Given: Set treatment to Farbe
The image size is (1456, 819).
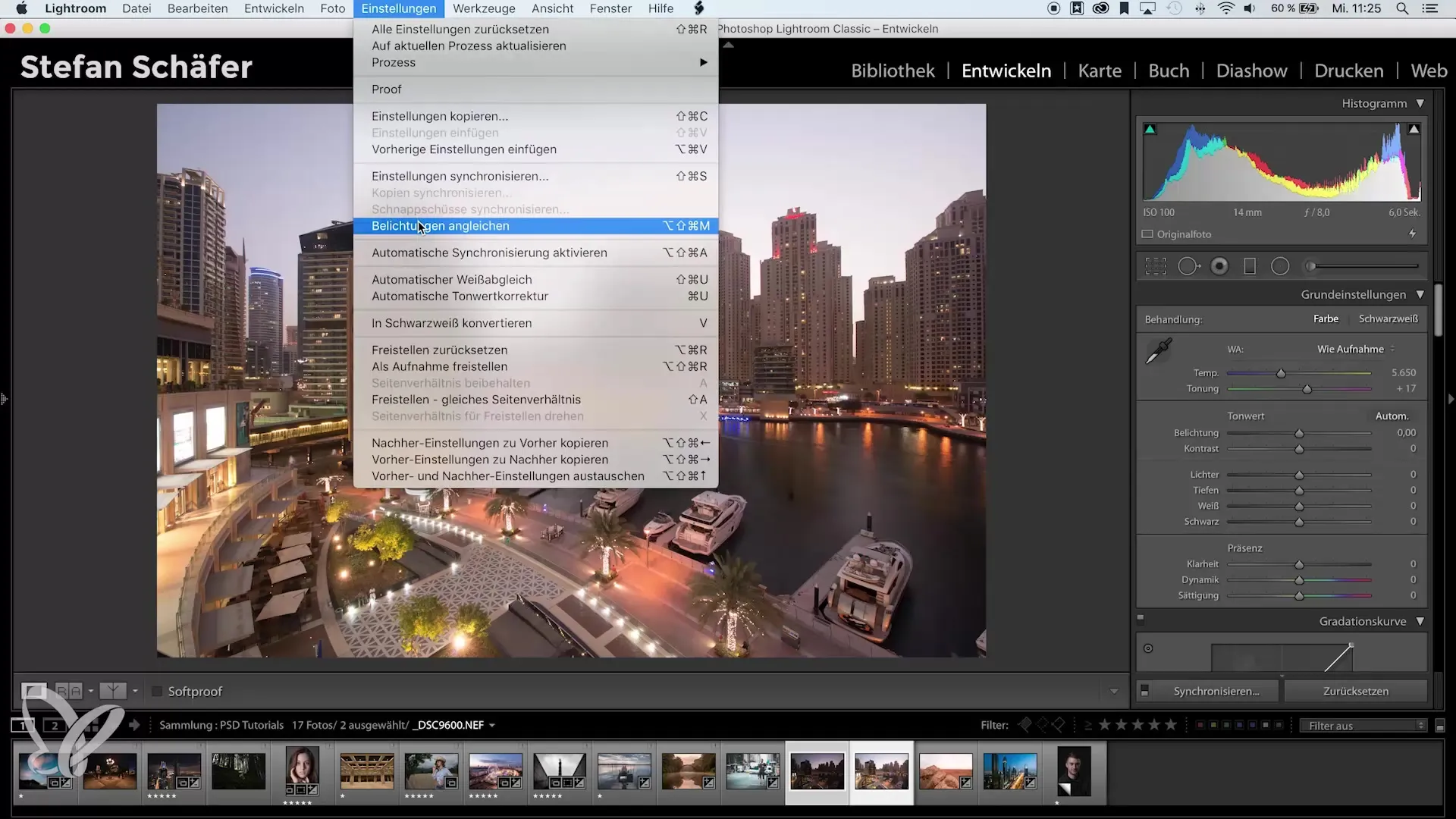Looking at the screenshot, I should tap(1326, 319).
